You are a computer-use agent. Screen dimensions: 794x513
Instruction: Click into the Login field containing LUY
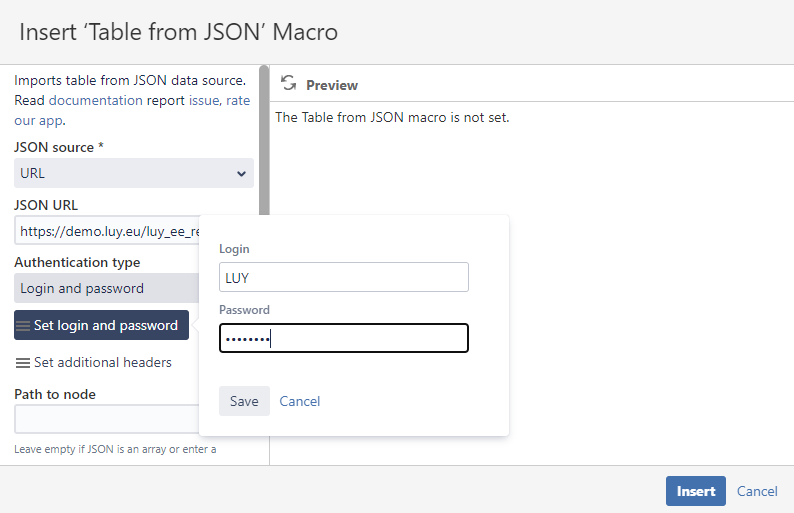[x=343, y=277]
